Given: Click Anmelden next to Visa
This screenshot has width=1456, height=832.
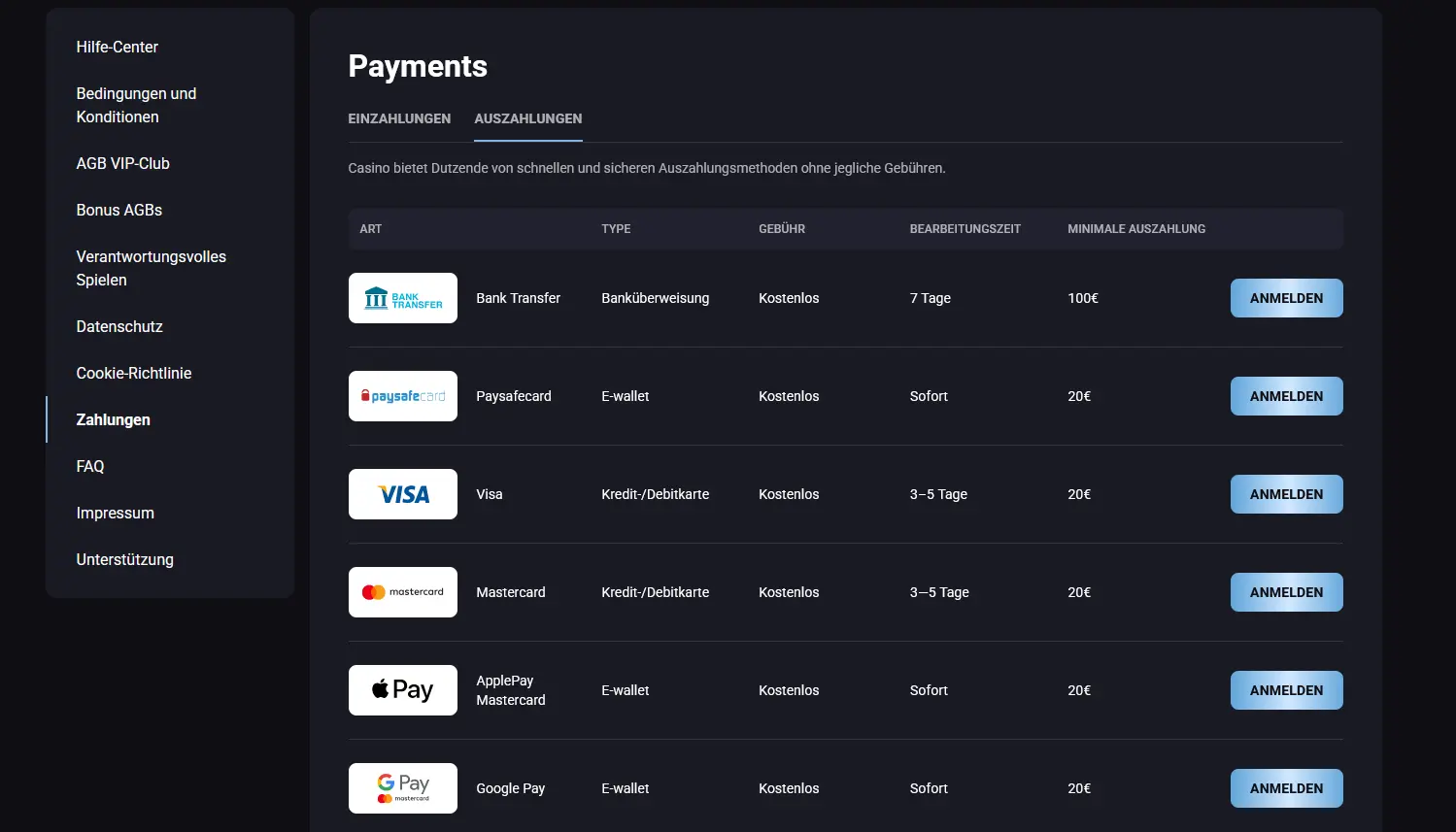Looking at the screenshot, I should point(1286,494).
